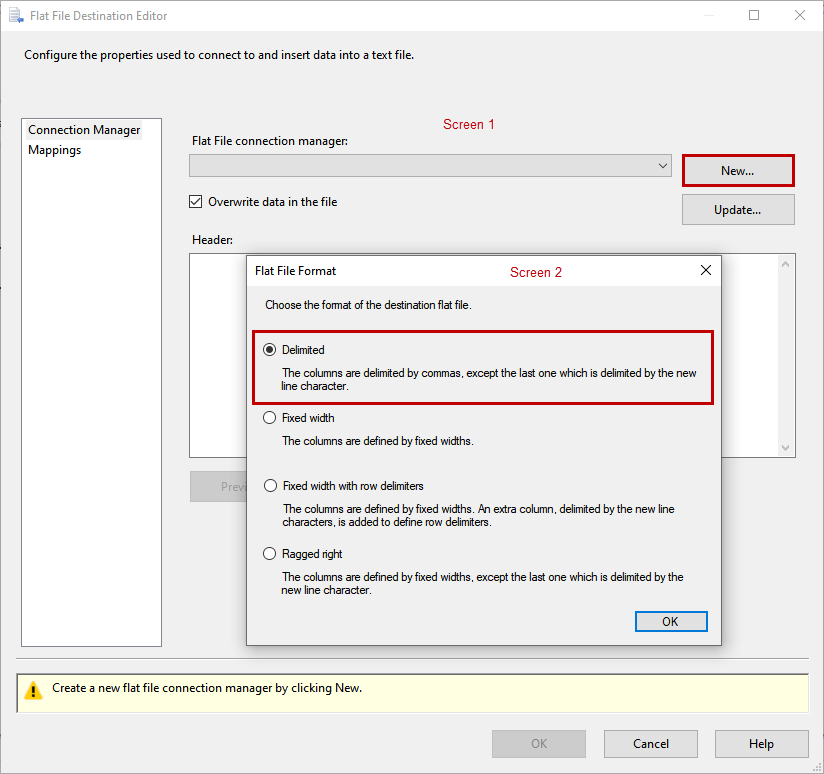Click the Update button
This screenshot has height=774, width=824.
click(737, 209)
